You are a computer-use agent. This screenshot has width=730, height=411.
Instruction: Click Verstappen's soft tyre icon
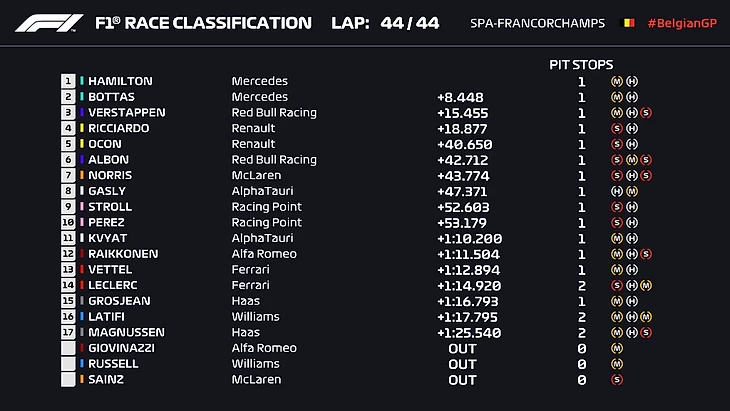[646, 113]
